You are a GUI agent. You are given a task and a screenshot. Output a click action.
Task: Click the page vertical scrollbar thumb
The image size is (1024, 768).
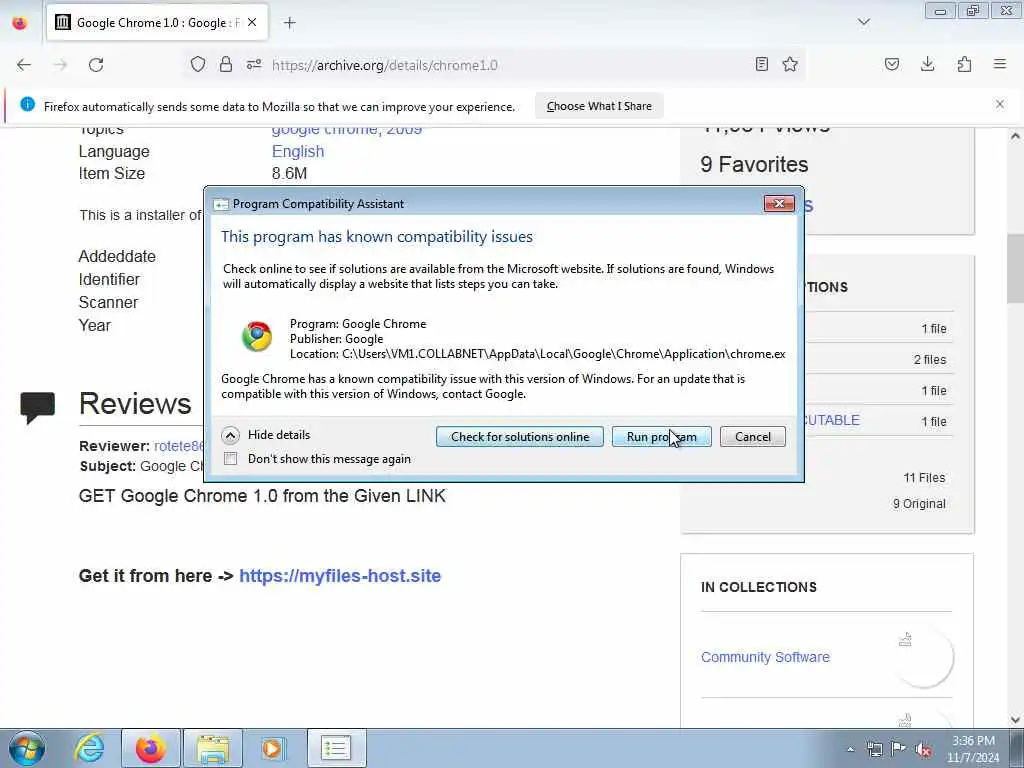tap(1015, 268)
